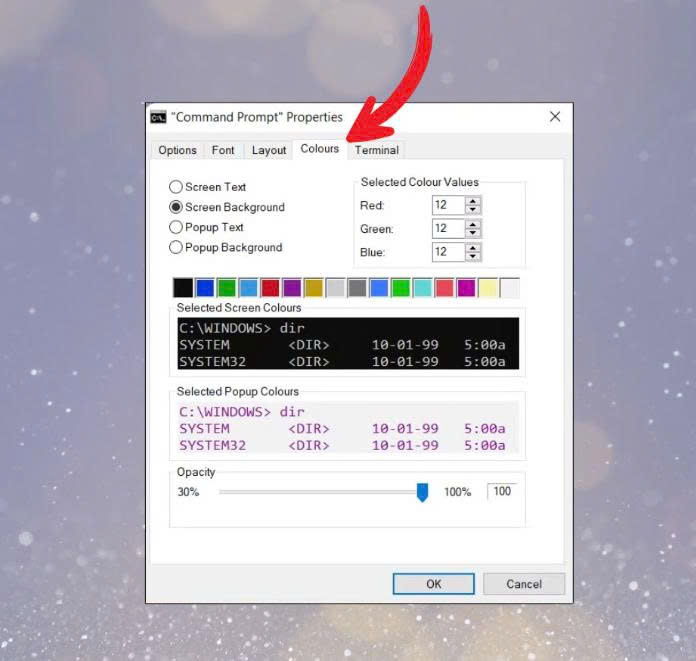Pick the bright red colour swatch
Viewport: 696px width, 661px height.
coord(444,288)
